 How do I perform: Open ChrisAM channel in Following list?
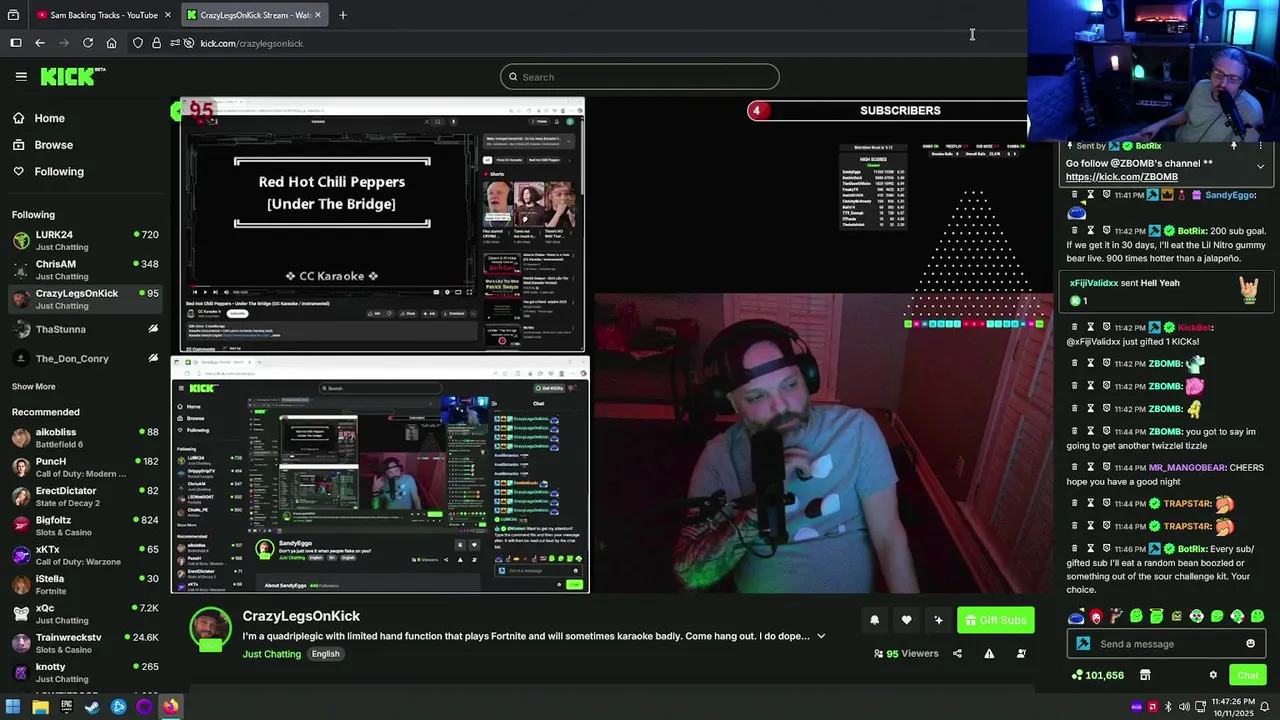coord(85,269)
